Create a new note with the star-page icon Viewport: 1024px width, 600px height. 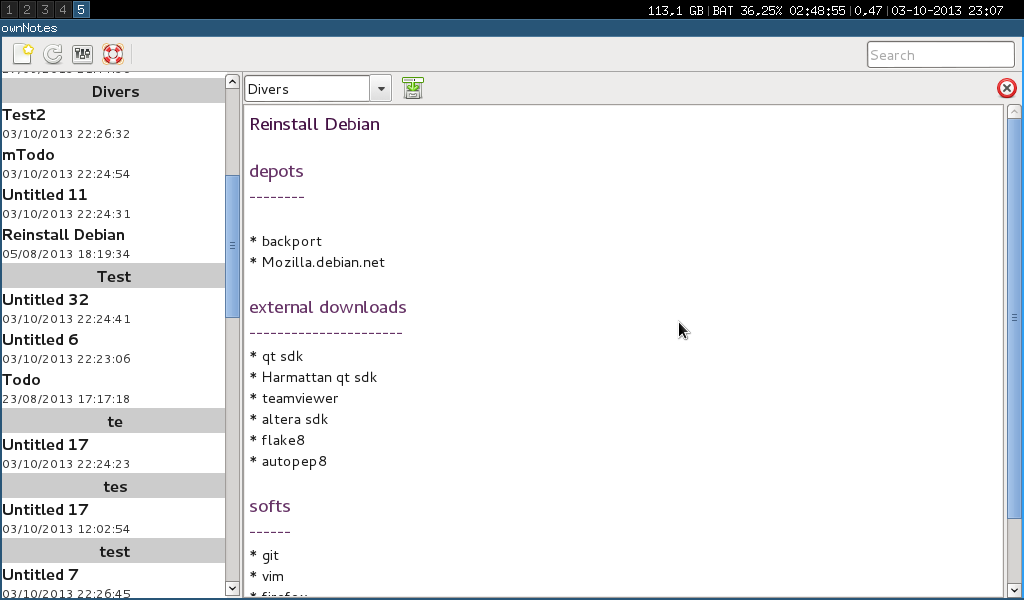23,54
